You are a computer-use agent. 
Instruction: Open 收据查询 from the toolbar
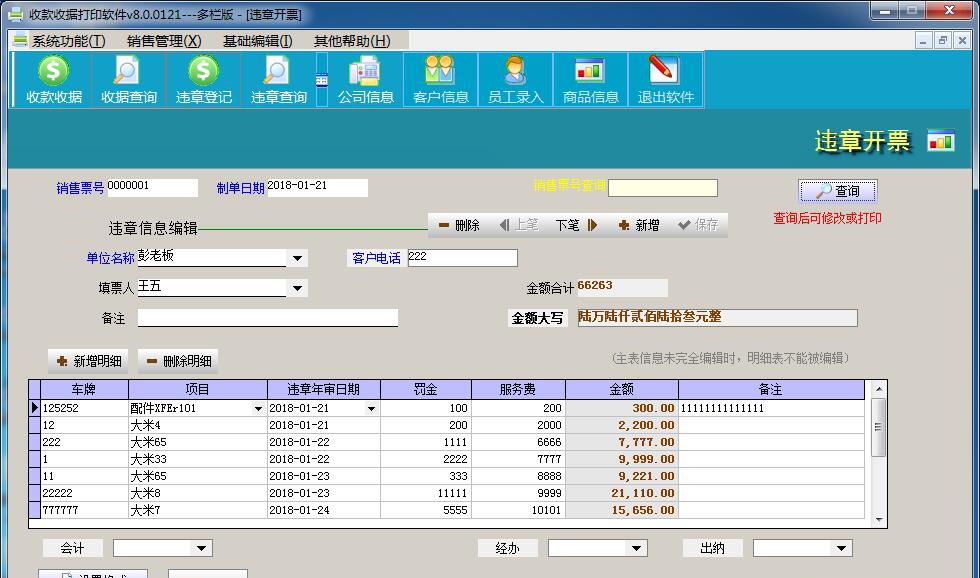click(128, 79)
